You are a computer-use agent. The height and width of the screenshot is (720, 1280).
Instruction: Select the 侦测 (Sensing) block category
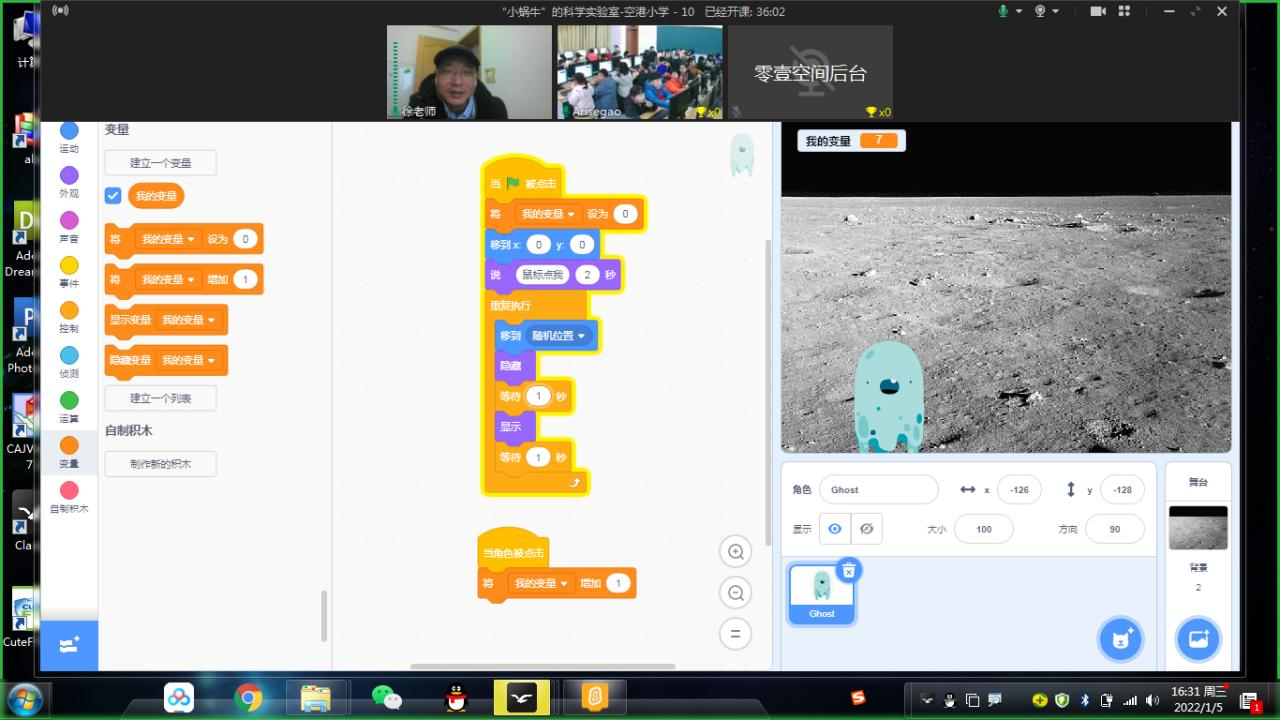pyautogui.click(x=69, y=362)
